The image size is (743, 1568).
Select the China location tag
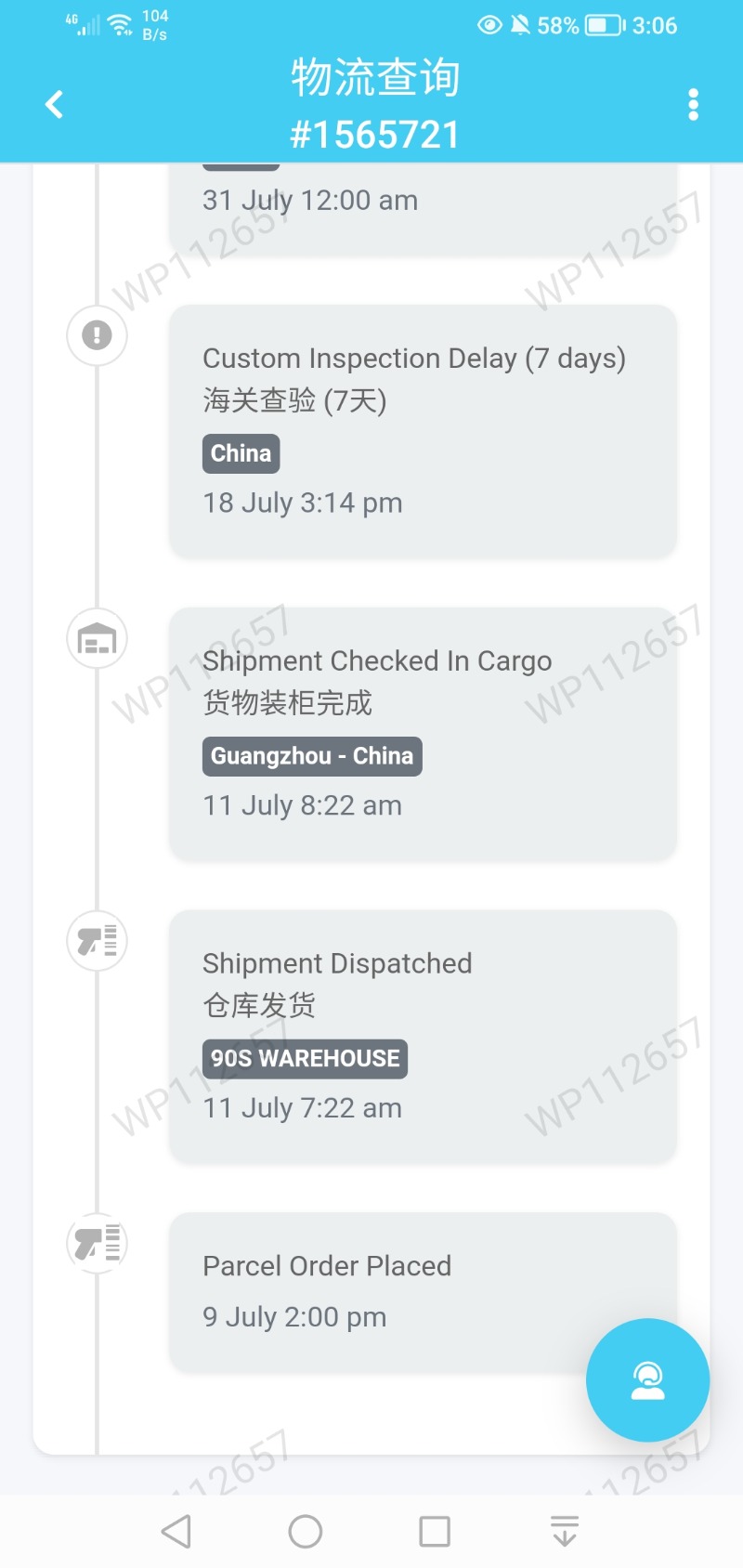[241, 453]
